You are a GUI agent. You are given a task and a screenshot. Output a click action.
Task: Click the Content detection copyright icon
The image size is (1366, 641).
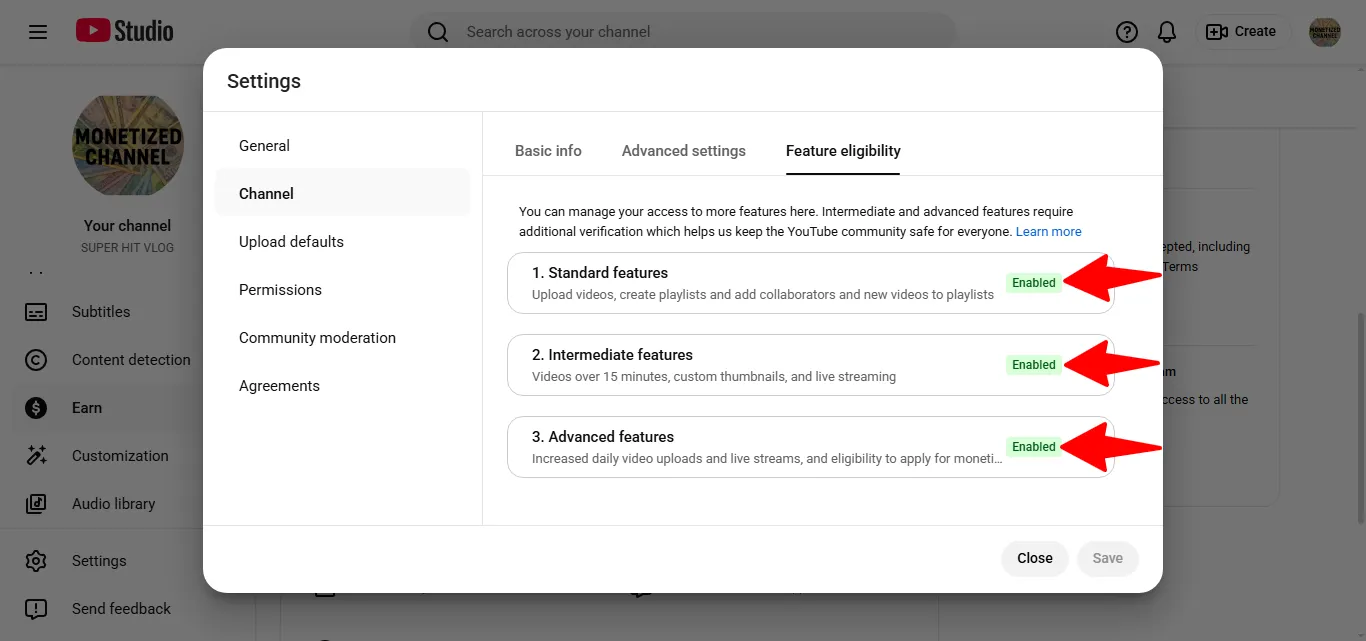pos(36,360)
